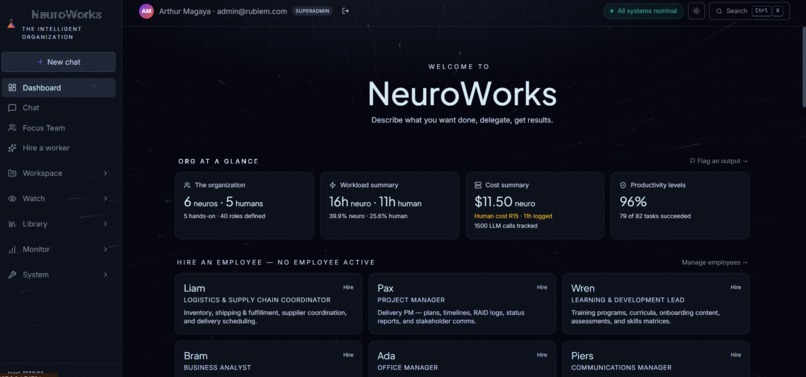This screenshot has width=806, height=377.
Task: Expand the Library section chevron
Action: coord(105,224)
